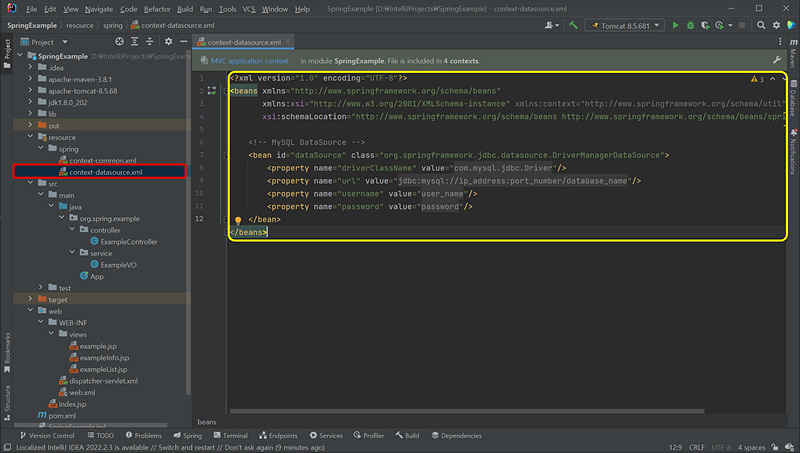Open the Database tool window on right
Image resolution: width=800 pixels, height=453 pixels.
[793, 98]
